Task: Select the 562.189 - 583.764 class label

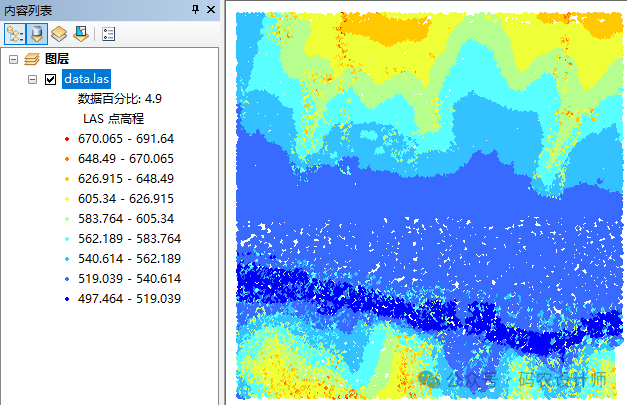Action: coord(130,239)
